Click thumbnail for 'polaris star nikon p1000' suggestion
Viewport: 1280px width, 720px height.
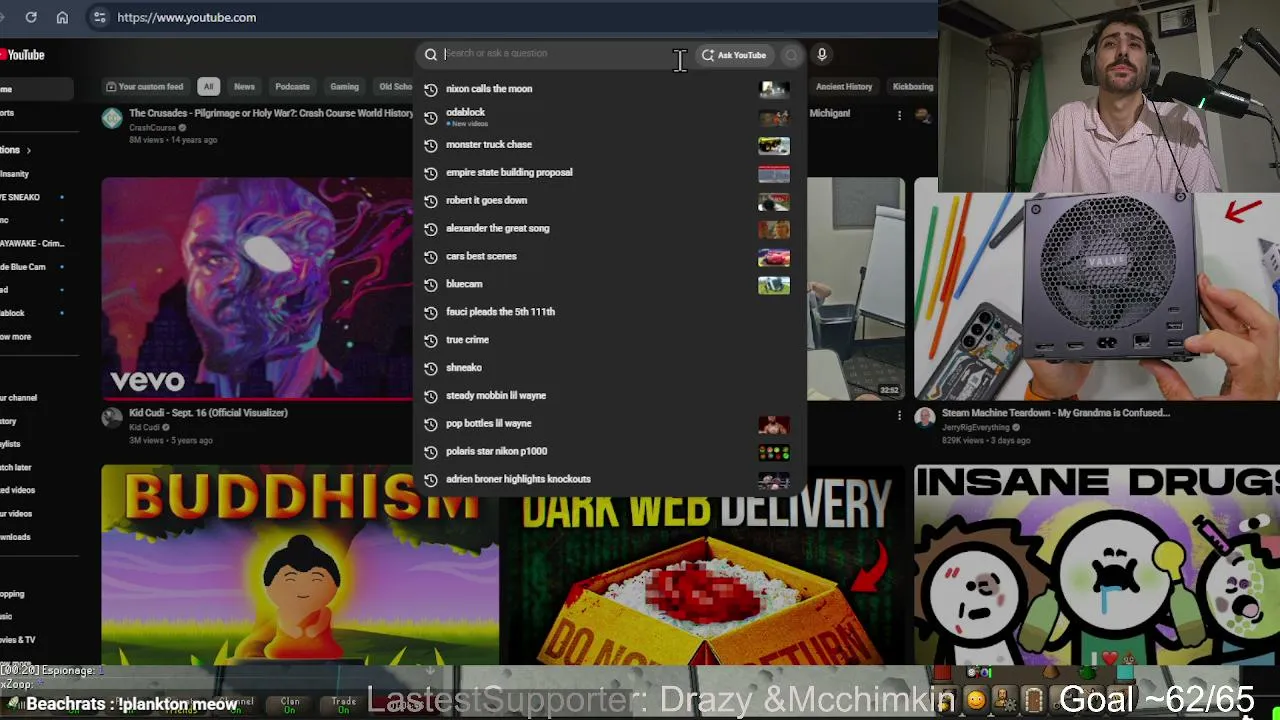pyautogui.click(x=774, y=453)
